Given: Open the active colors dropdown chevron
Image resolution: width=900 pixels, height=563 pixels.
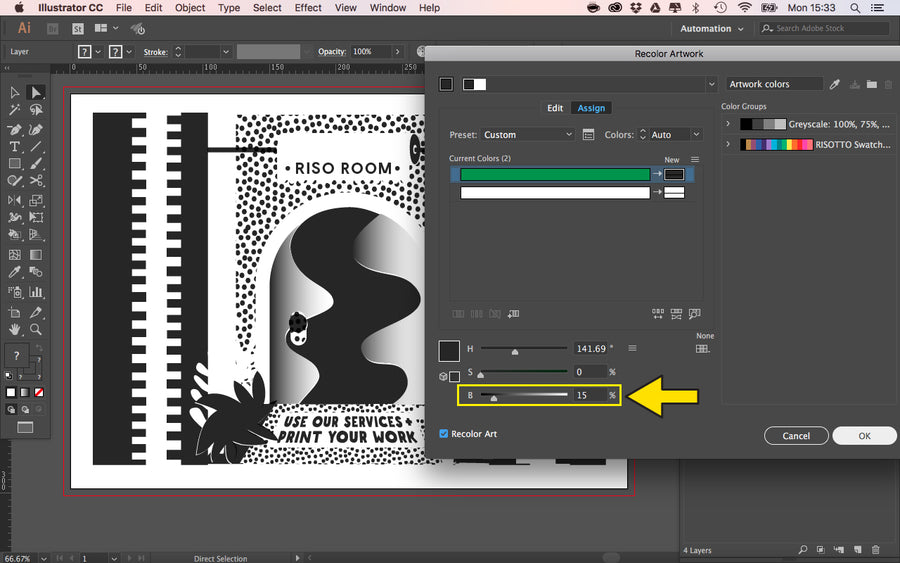Looking at the screenshot, I should pos(712,84).
